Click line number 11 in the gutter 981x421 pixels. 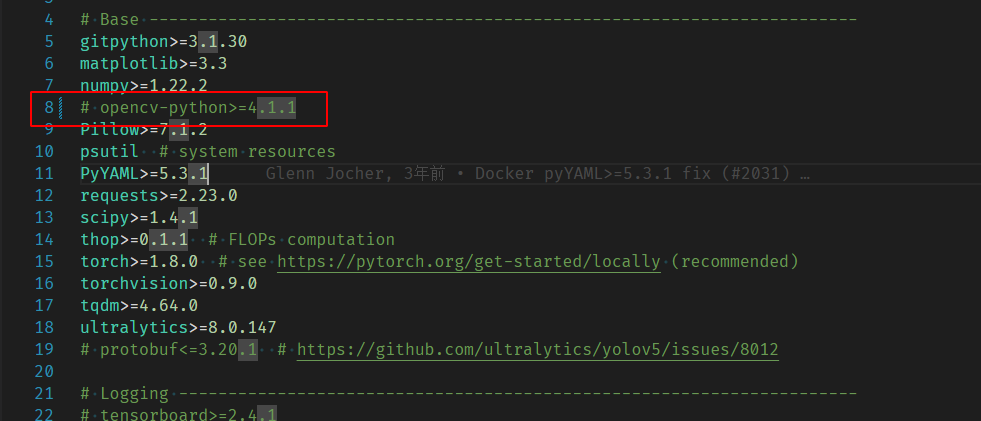[x=44, y=174]
